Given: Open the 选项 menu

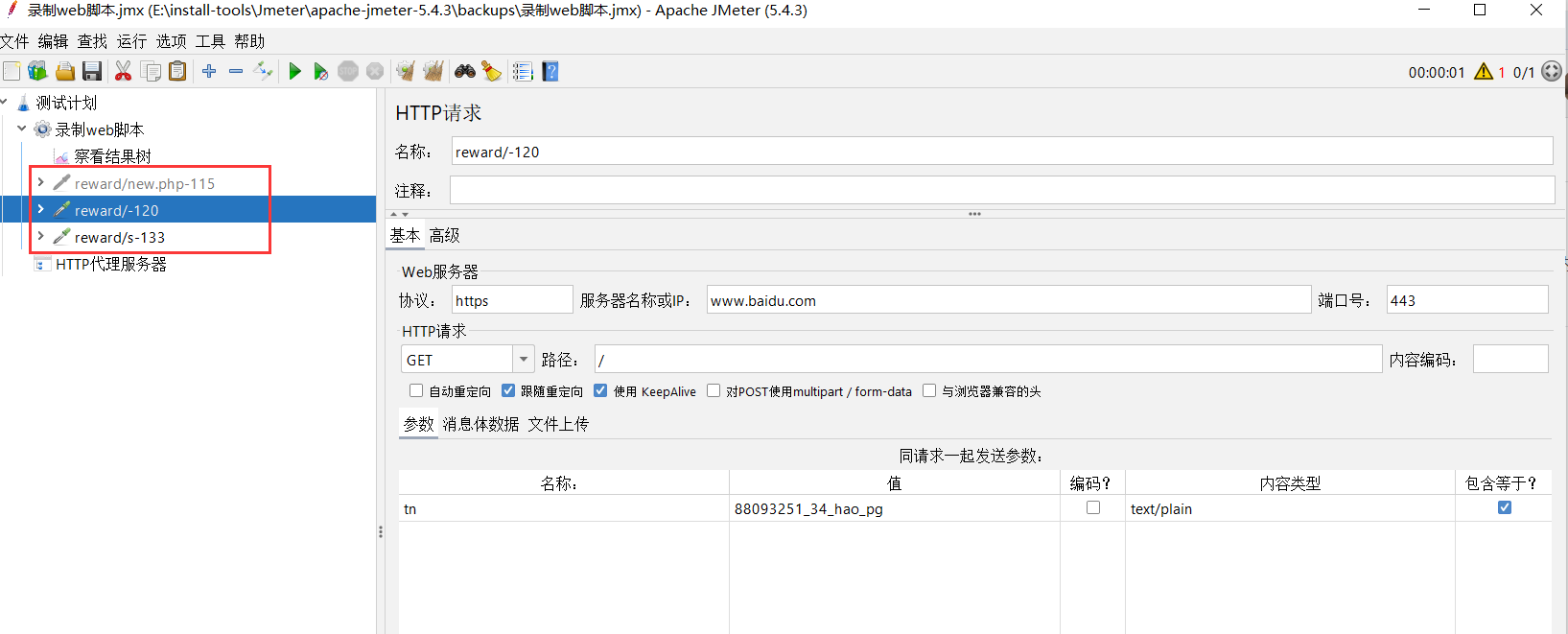Looking at the screenshot, I should click(172, 41).
